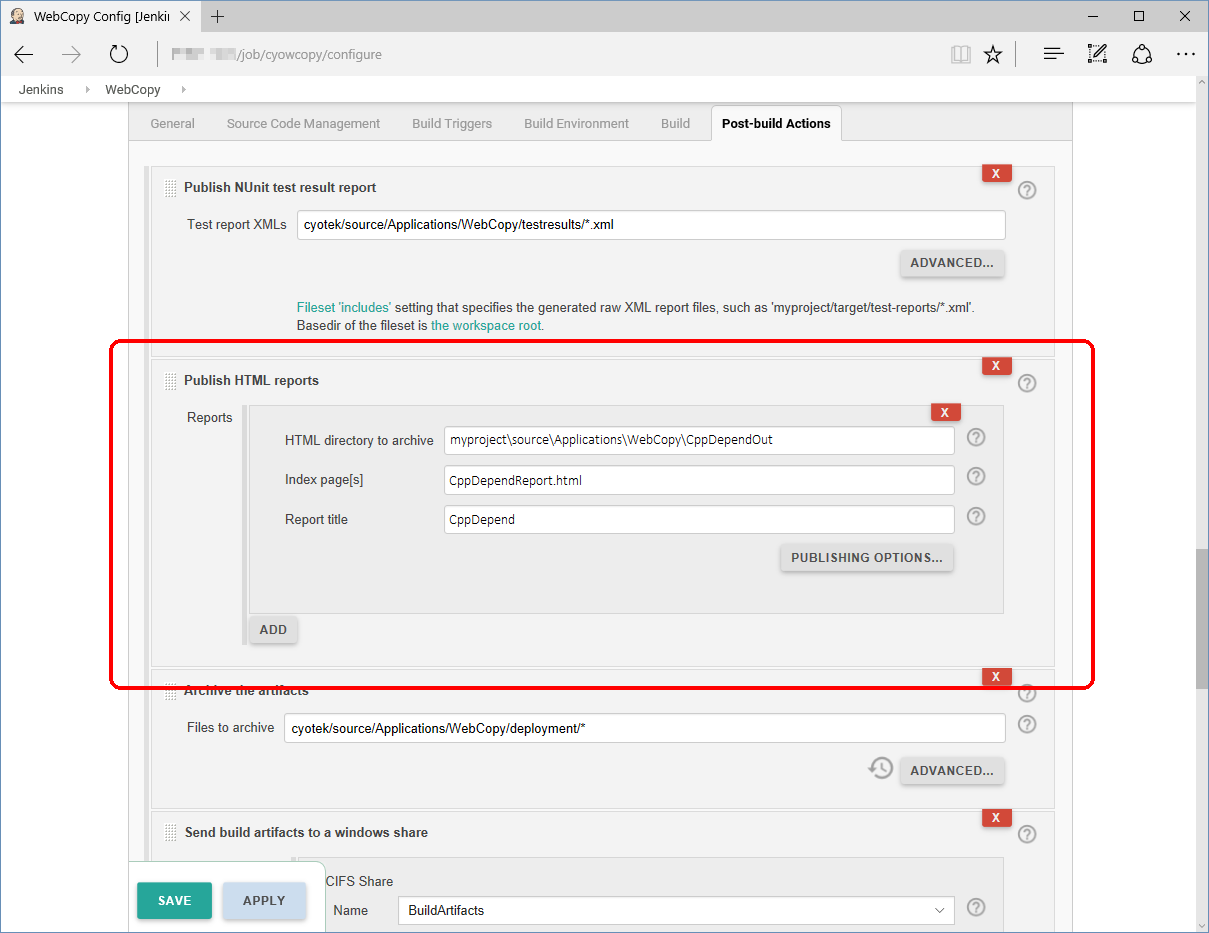Switch to the Source Code Management tab
This screenshot has width=1209, height=933.
[x=303, y=124]
